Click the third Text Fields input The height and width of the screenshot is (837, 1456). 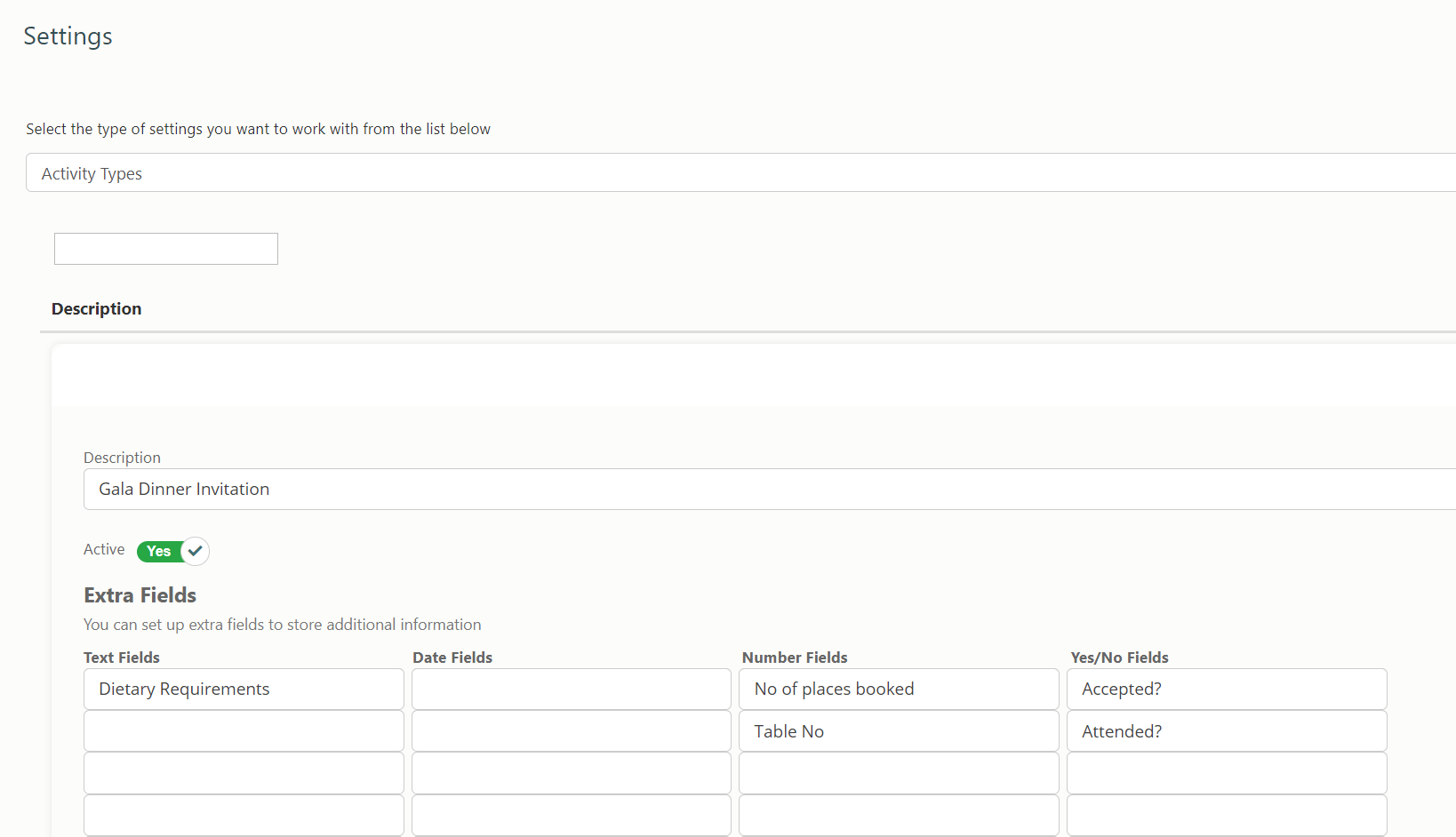(244, 773)
